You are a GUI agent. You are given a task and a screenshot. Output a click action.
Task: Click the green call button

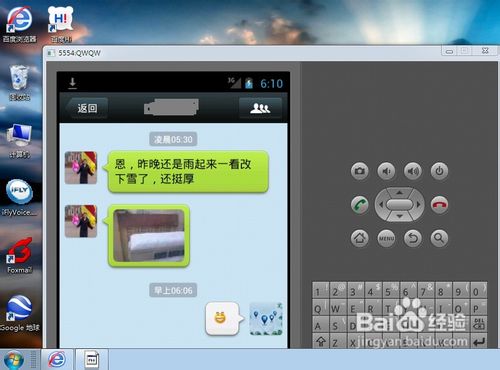click(x=359, y=204)
